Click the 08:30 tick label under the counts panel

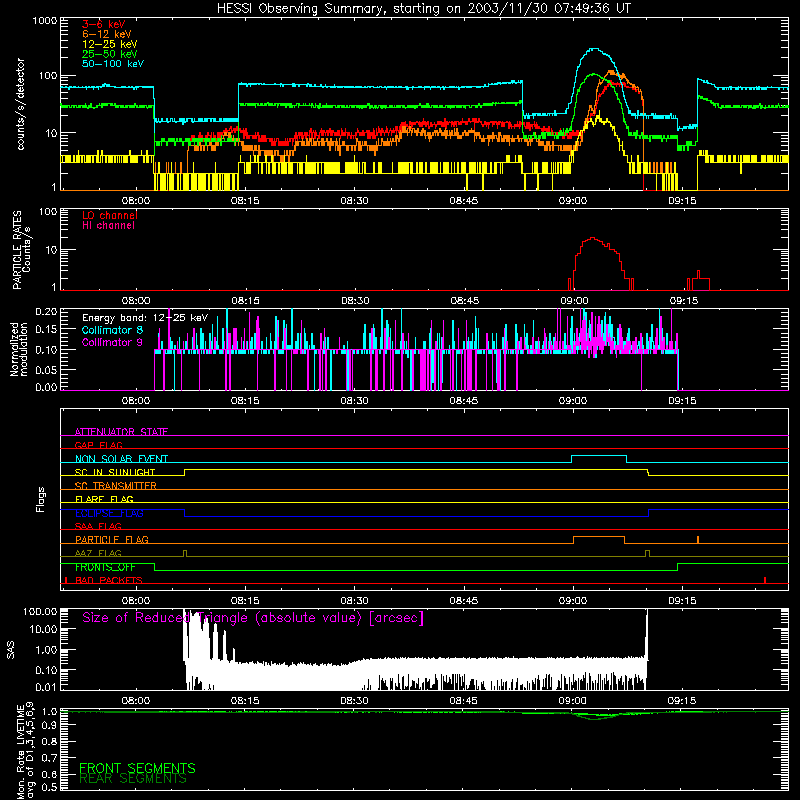(x=354, y=201)
